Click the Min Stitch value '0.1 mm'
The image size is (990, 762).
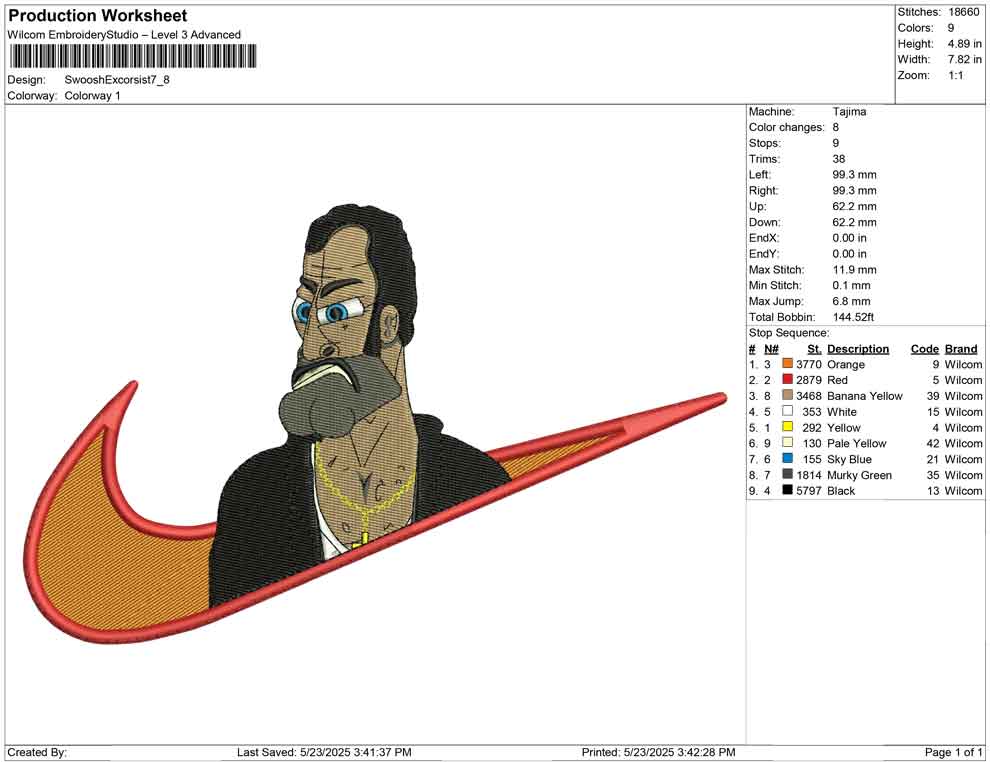click(851, 285)
